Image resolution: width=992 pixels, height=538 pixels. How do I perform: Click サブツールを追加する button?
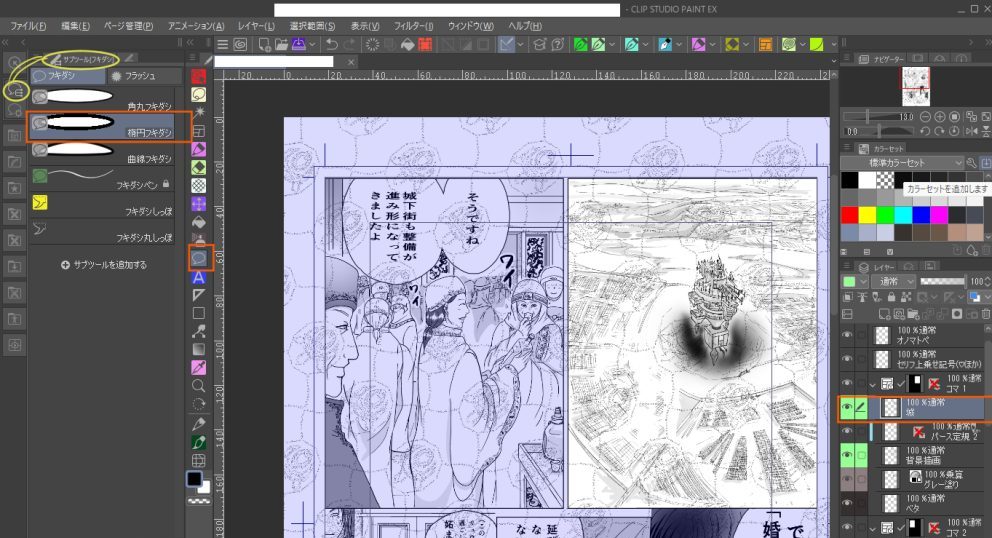coord(104,265)
